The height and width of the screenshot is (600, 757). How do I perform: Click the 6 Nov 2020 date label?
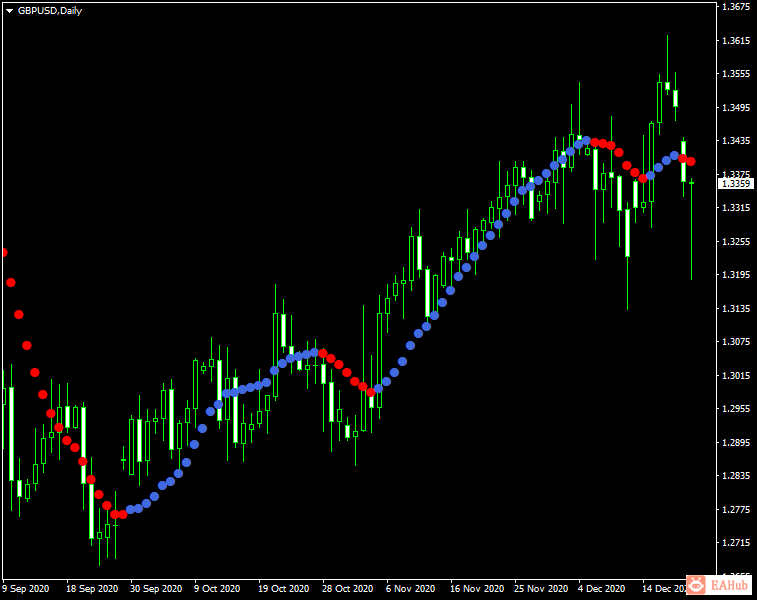(410, 589)
